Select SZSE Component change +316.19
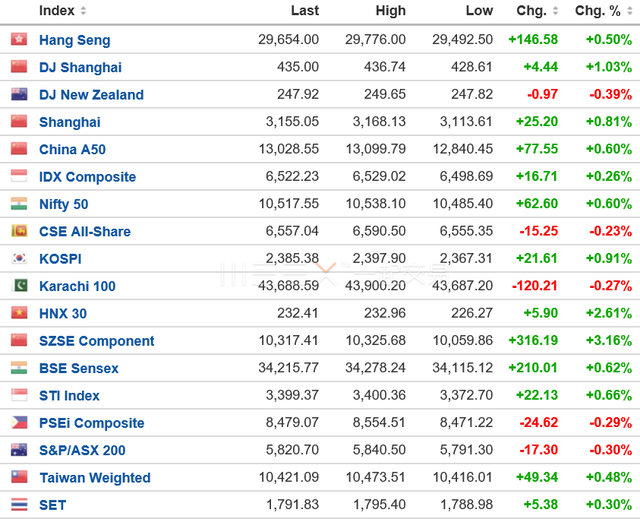This screenshot has height=519, width=640. pos(533,340)
